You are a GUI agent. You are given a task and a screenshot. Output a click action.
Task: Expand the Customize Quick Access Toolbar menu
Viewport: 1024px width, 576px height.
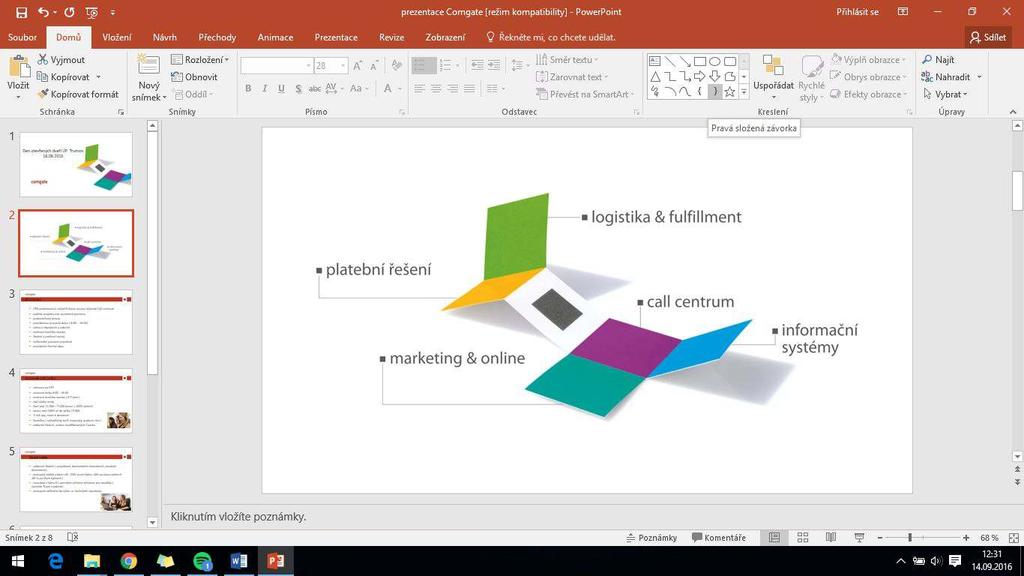click(x=112, y=12)
